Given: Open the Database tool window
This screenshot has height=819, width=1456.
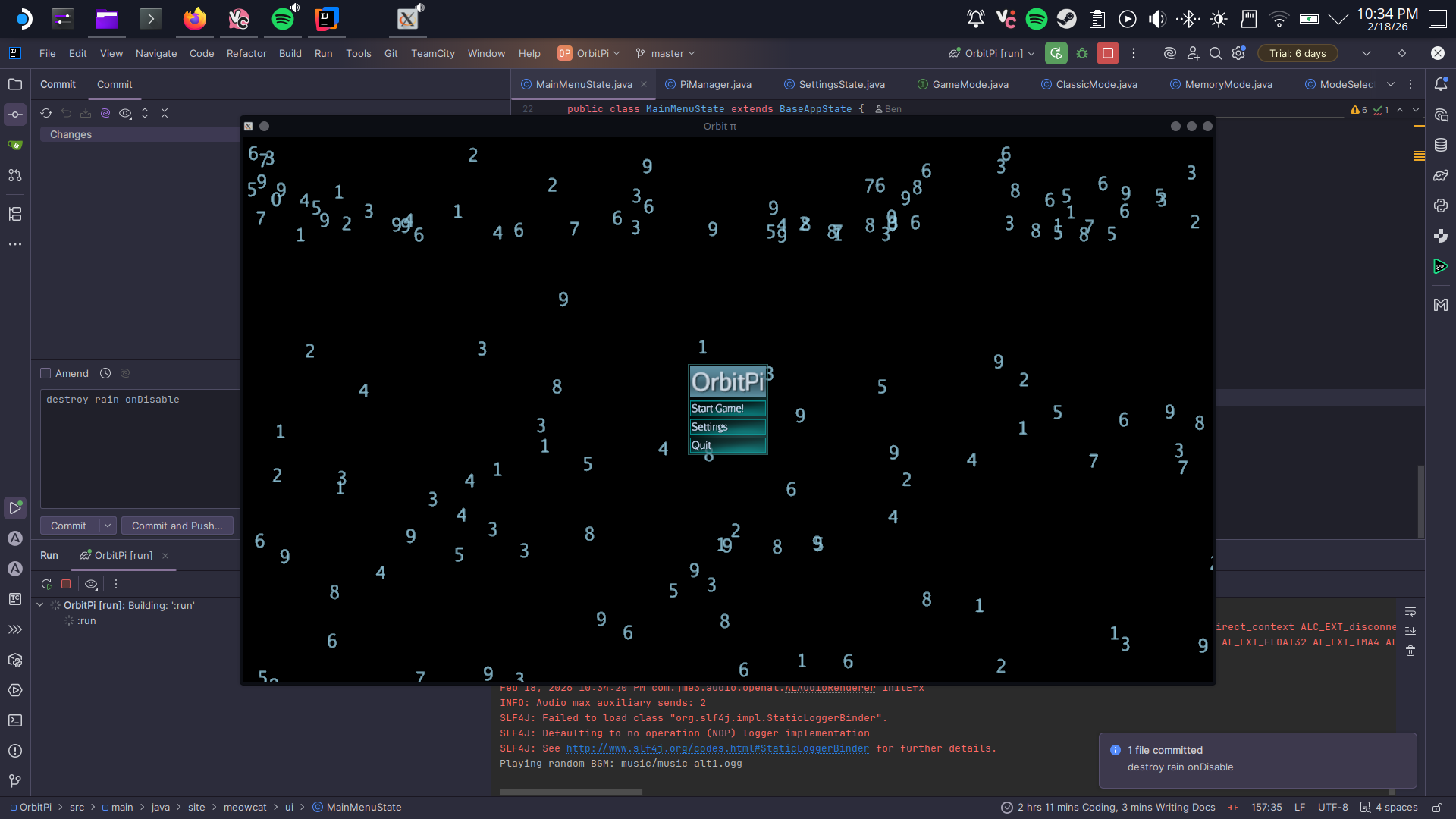Looking at the screenshot, I should point(1441,145).
